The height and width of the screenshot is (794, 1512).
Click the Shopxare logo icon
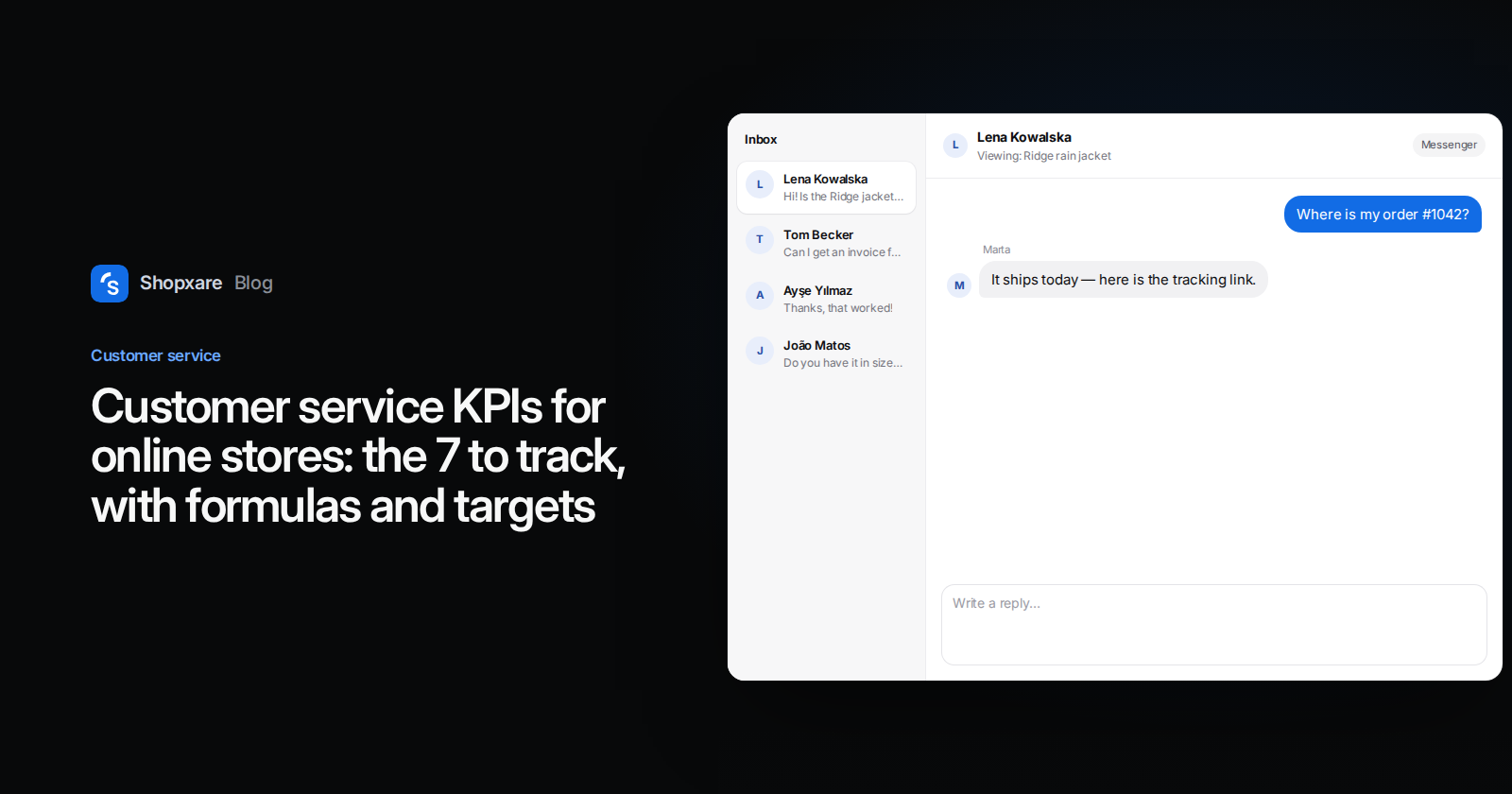coord(110,284)
